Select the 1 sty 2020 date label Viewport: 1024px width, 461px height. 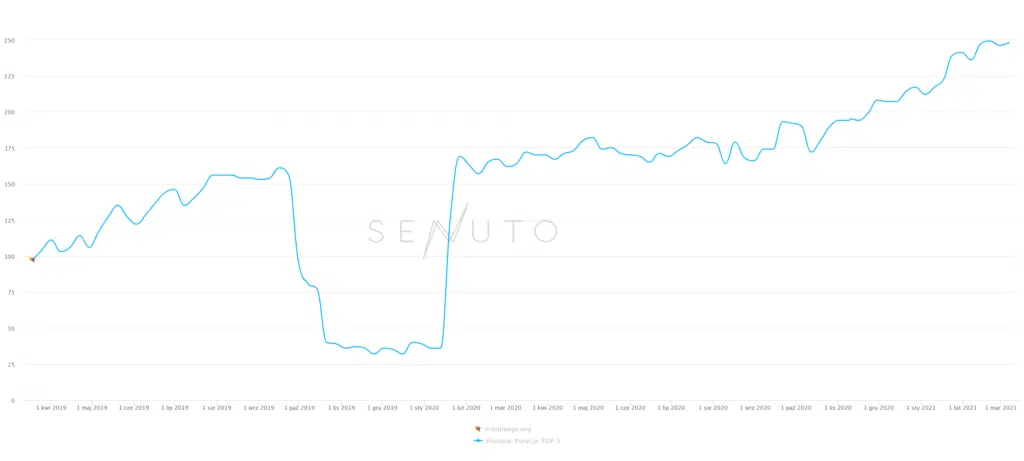[x=424, y=407]
